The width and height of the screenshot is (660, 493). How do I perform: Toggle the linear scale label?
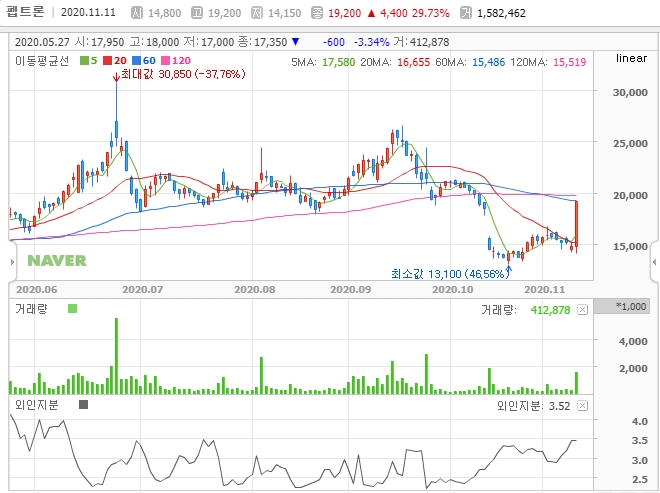click(631, 58)
